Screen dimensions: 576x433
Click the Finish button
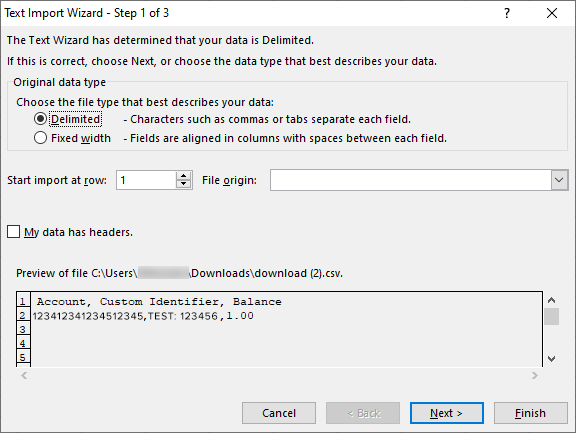click(x=530, y=413)
